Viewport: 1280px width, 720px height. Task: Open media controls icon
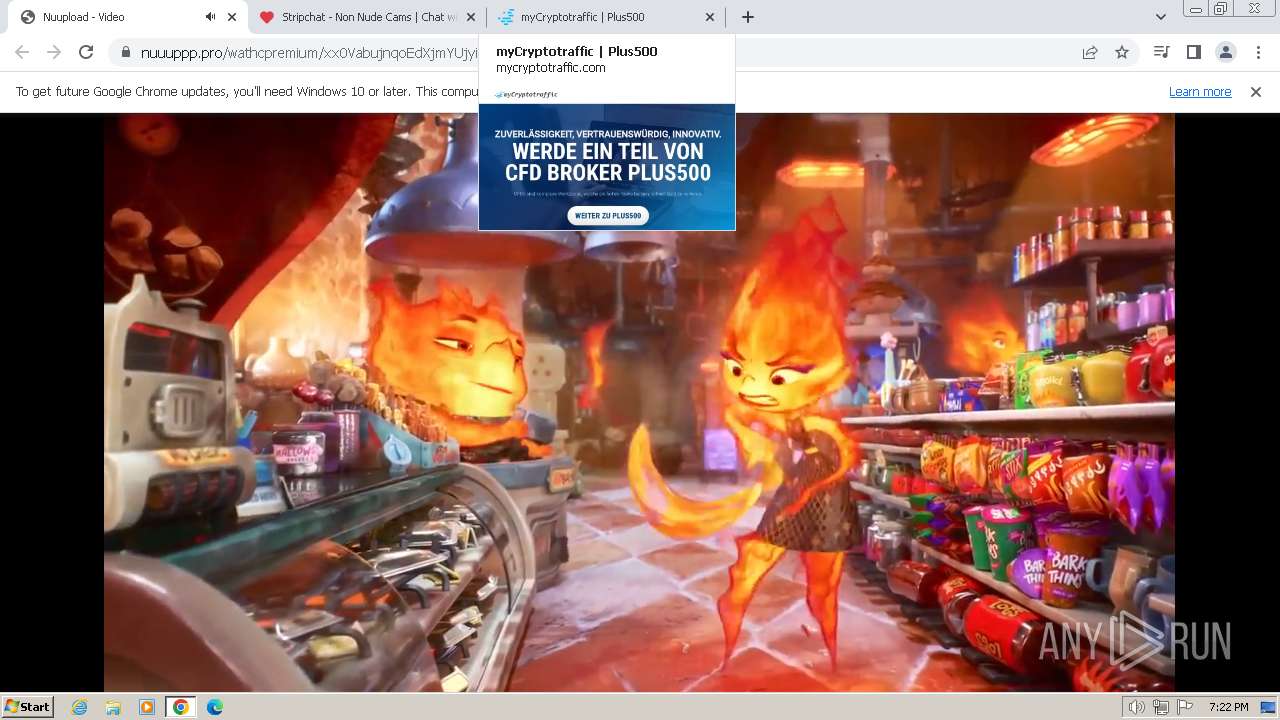(1161, 52)
